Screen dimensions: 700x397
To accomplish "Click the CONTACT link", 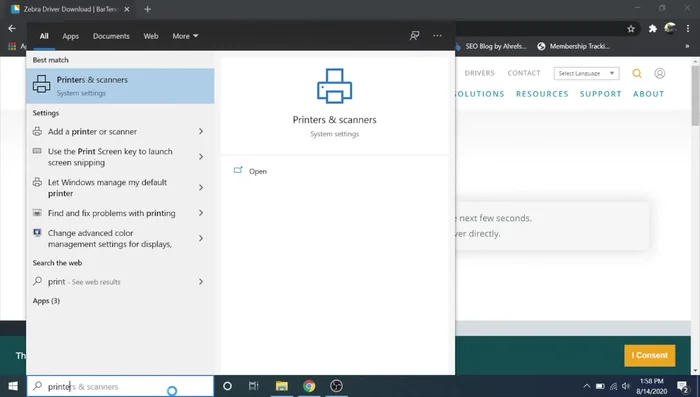I will click(x=524, y=73).
